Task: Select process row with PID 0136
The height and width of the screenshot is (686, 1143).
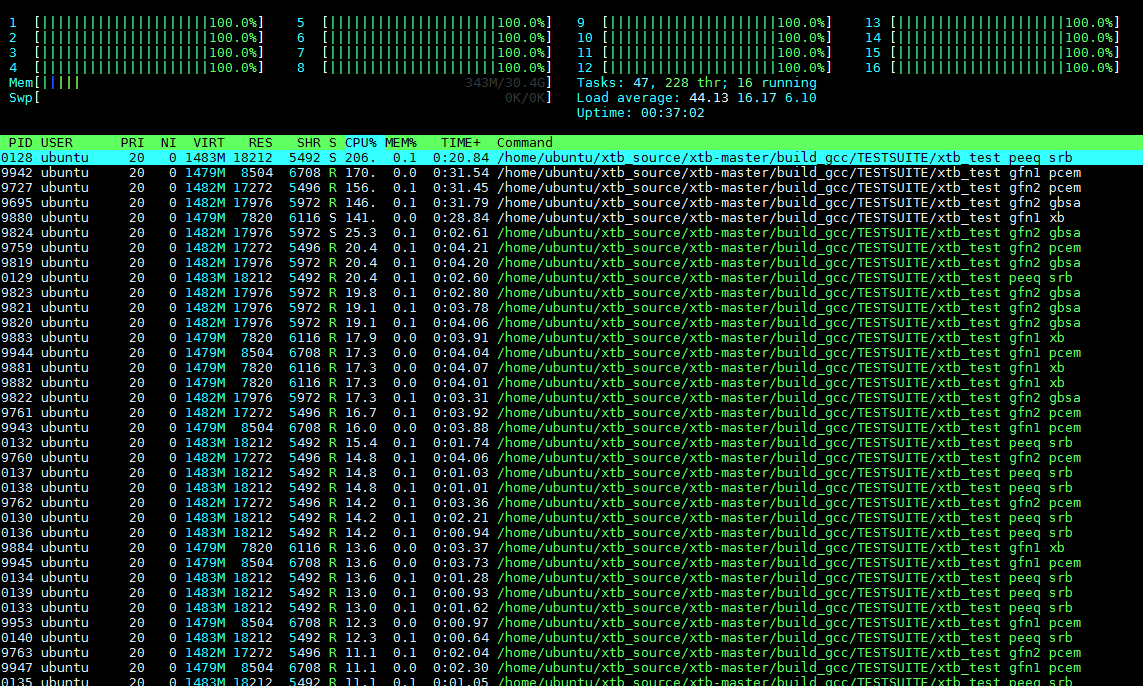Action: pos(572,533)
